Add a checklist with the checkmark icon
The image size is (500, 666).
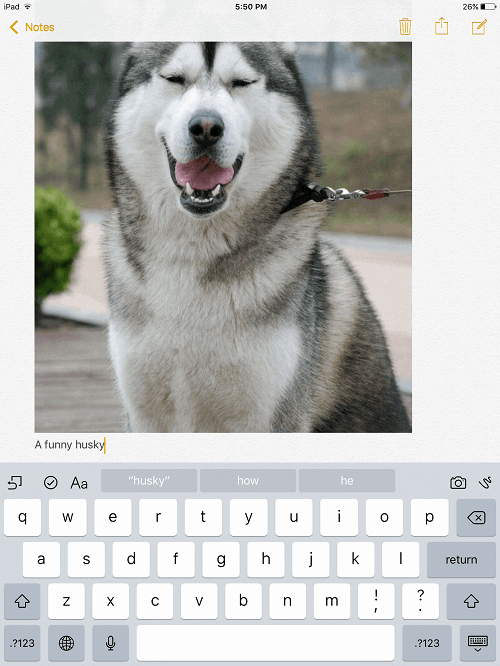[x=51, y=483]
